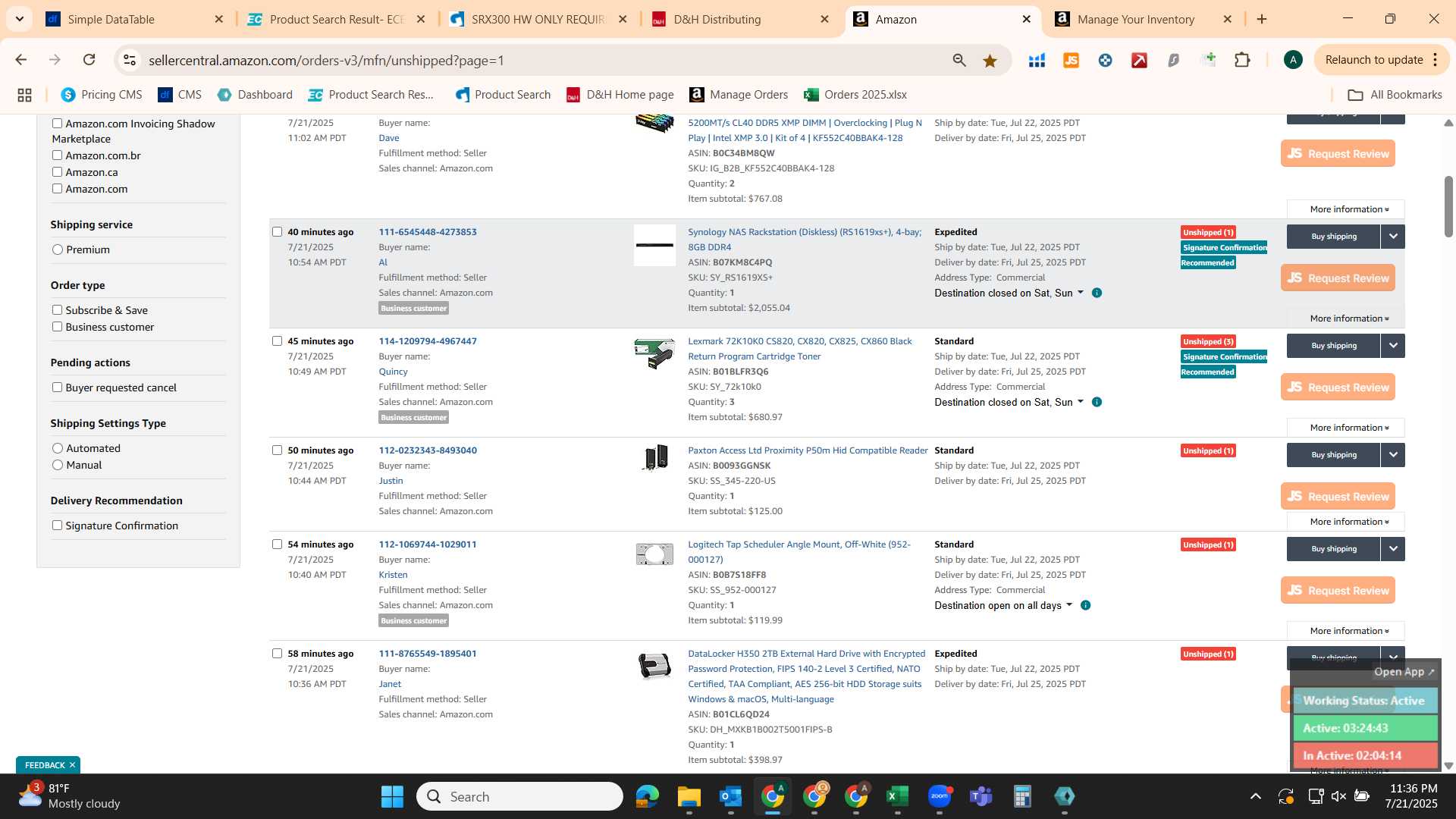Open Synology NAS Rackstation product link
This screenshot has width=1456, height=819.
coord(805,240)
